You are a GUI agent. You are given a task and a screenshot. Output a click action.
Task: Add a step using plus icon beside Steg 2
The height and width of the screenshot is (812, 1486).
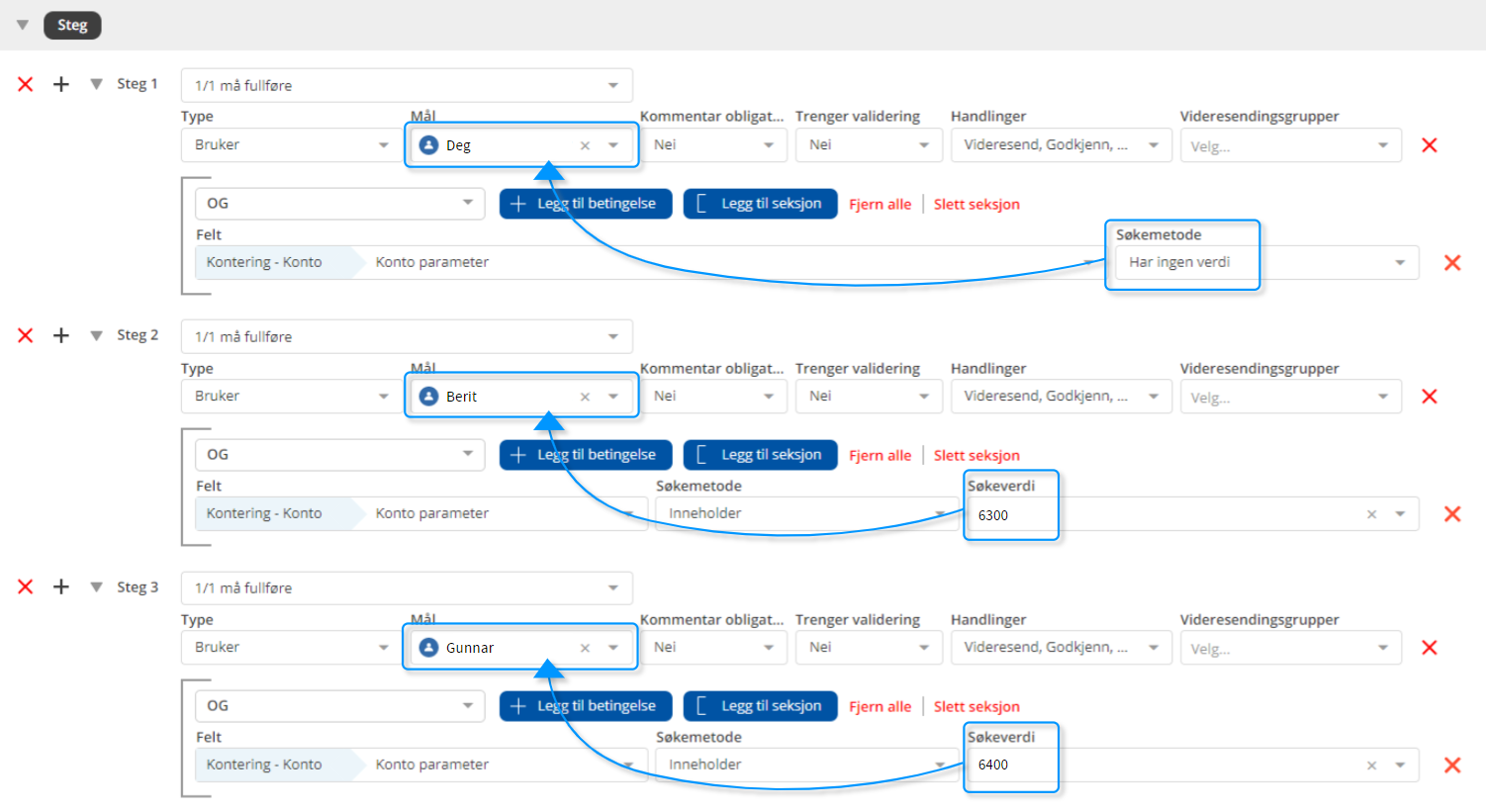click(x=61, y=336)
